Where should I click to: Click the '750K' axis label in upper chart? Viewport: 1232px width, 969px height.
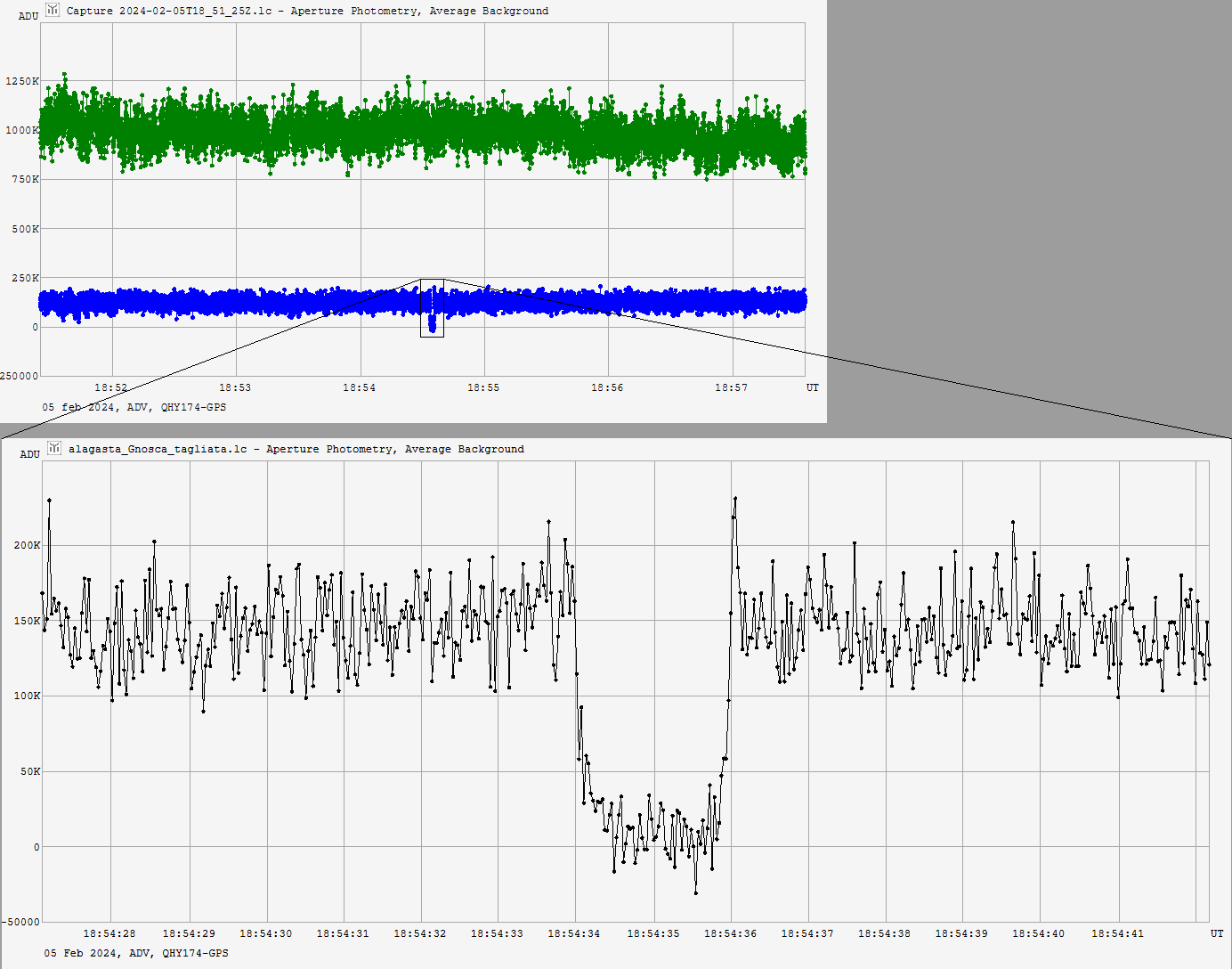(26, 179)
